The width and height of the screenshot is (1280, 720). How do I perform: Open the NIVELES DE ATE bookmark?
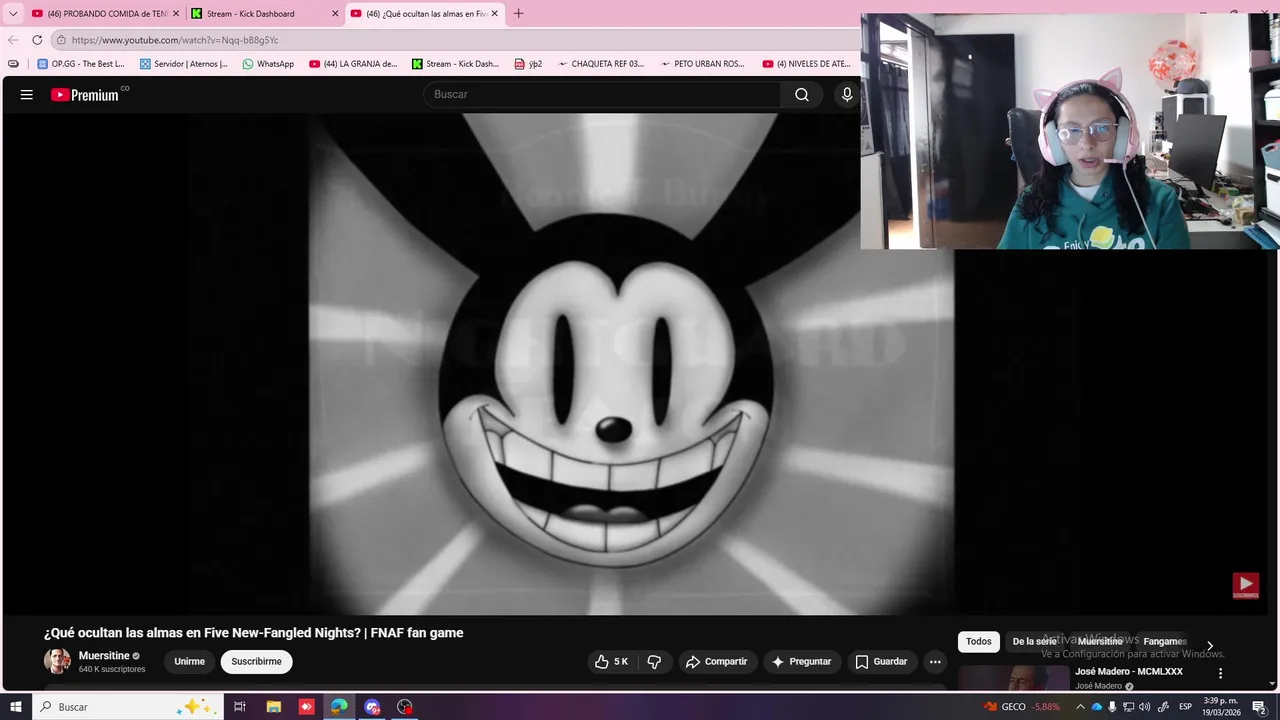[807, 64]
